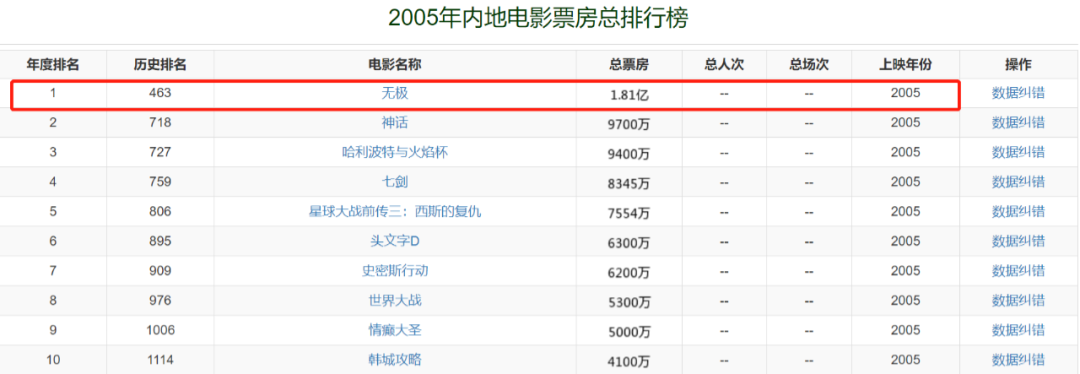The width and height of the screenshot is (1080, 374).
Task: Click historical rank 718
Action: point(160,123)
